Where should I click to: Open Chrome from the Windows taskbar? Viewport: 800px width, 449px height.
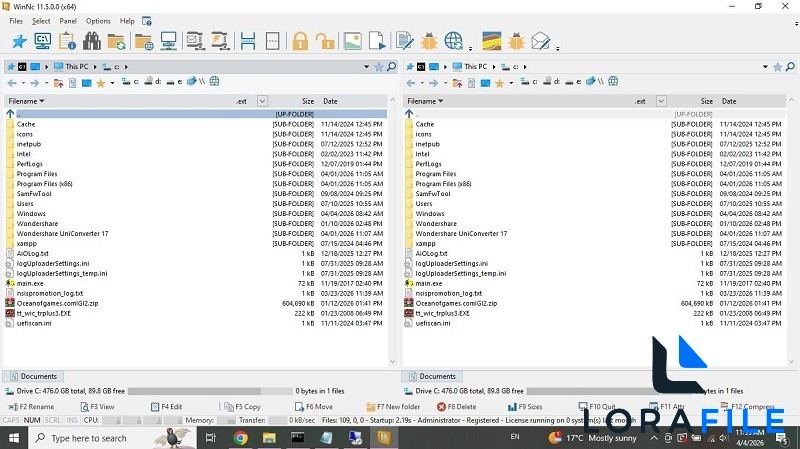pyautogui.click(x=240, y=438)
